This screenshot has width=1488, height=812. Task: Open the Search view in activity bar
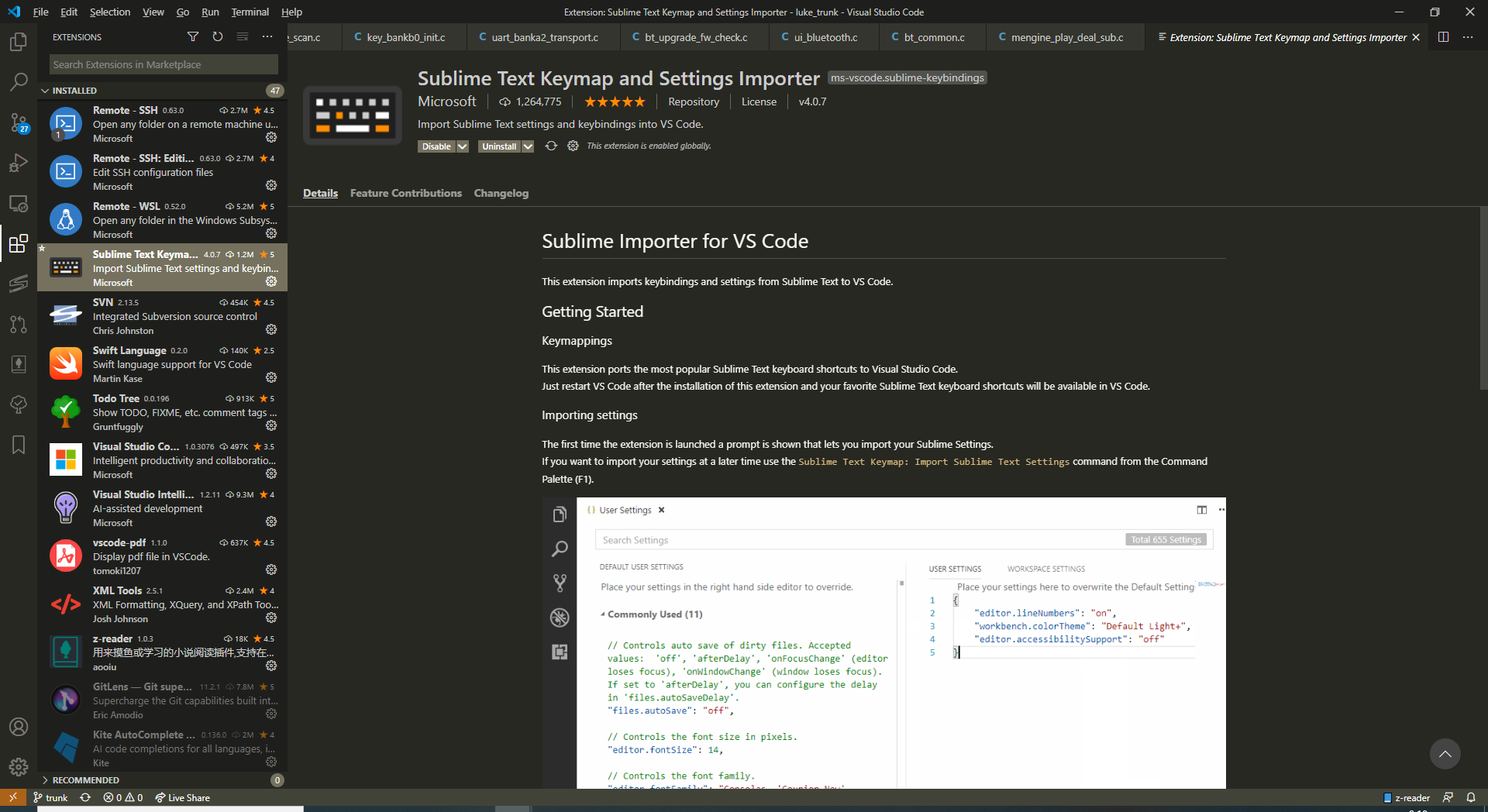[x=19, y=81]
